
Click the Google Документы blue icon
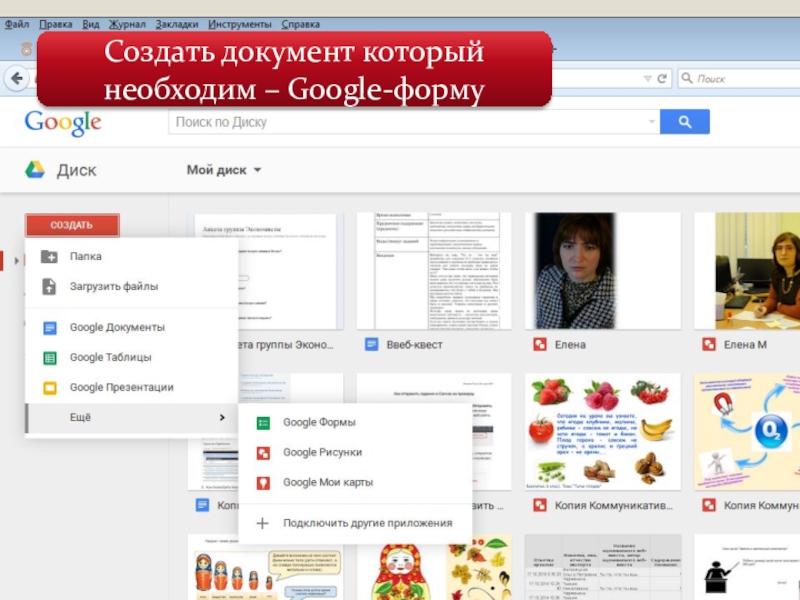click(x=49, y=328)
